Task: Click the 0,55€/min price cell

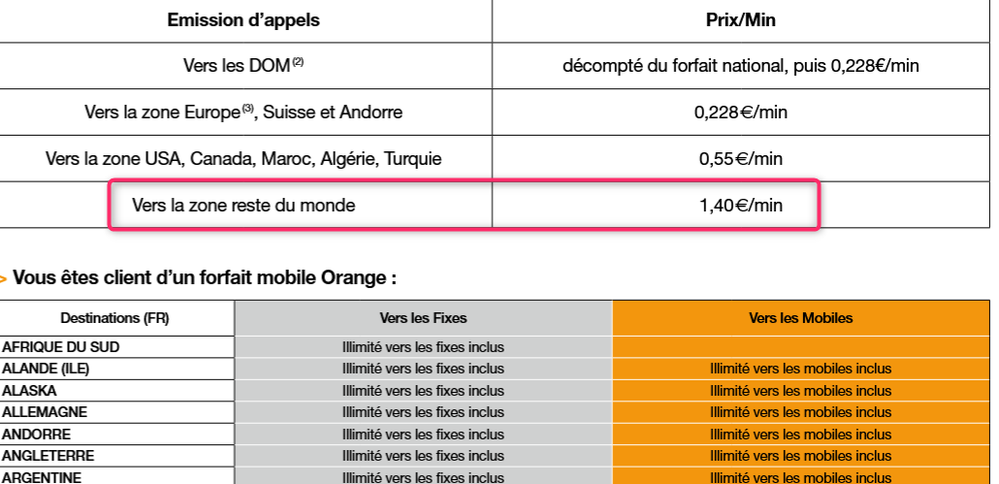Action: (740, 159)
